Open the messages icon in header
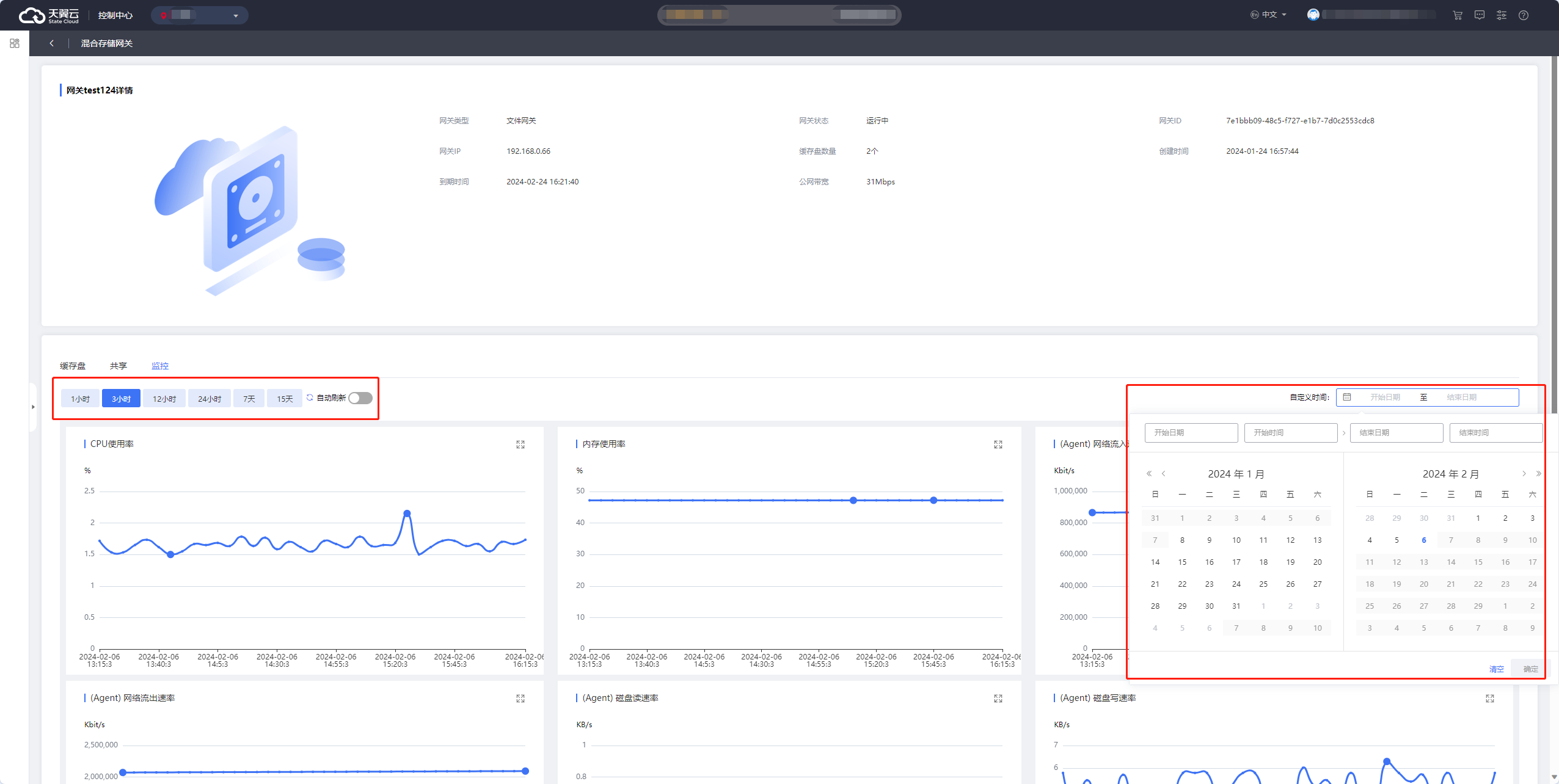Screen dimensions: 1559x784 pos(1480,15)
